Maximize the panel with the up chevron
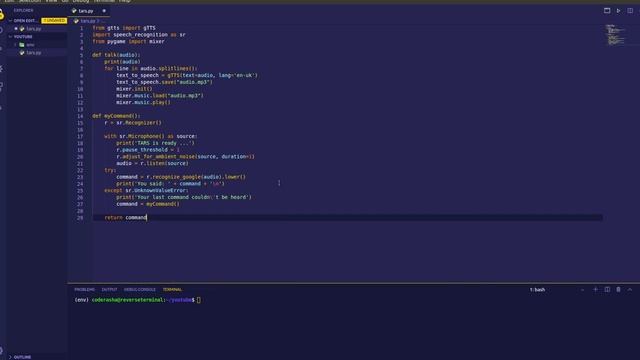Image resolution: width=640 pixels, height=360 pixels. (x=630, y=289)
